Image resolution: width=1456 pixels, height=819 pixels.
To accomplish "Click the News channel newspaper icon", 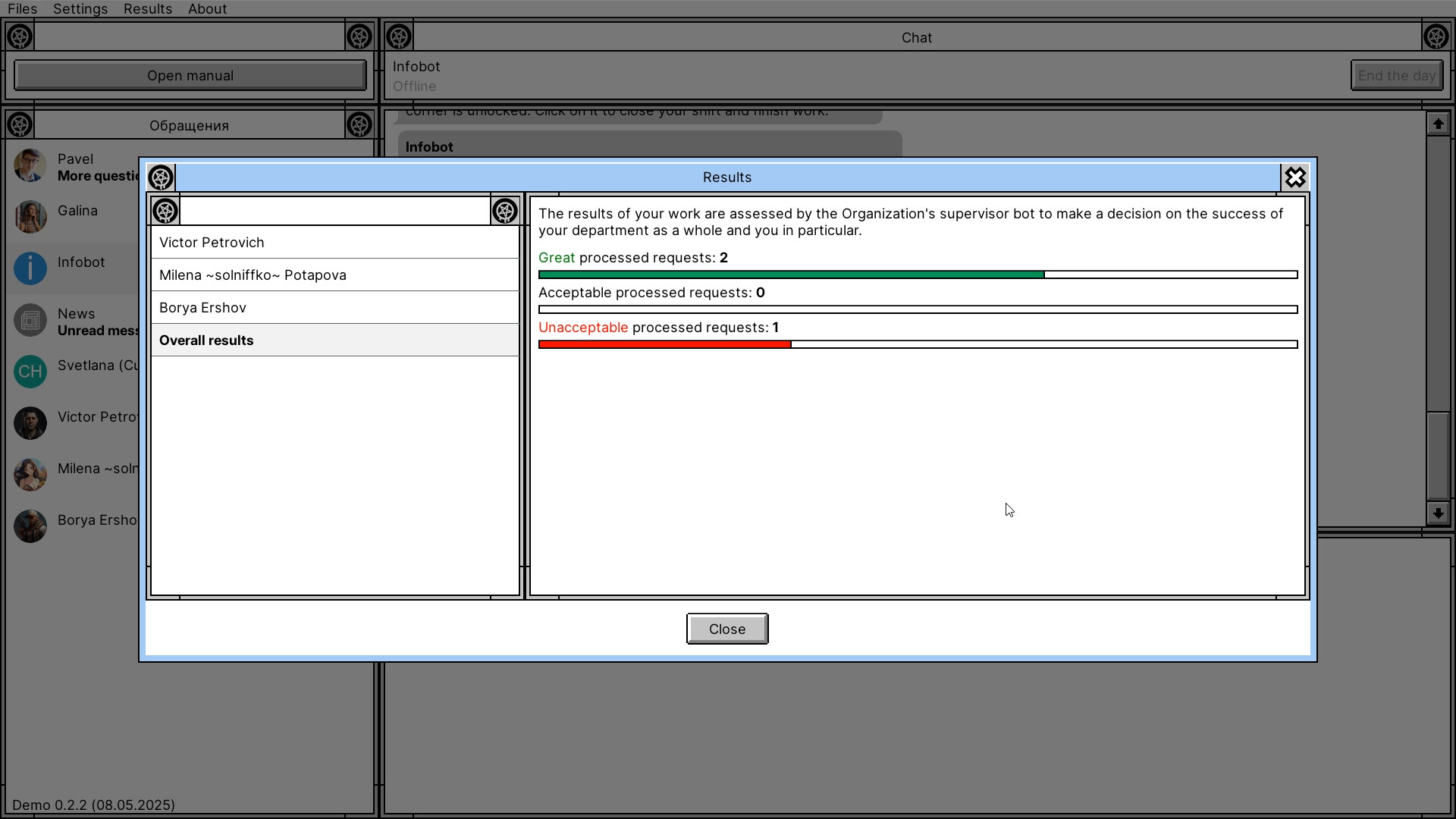I will point(30,320).
